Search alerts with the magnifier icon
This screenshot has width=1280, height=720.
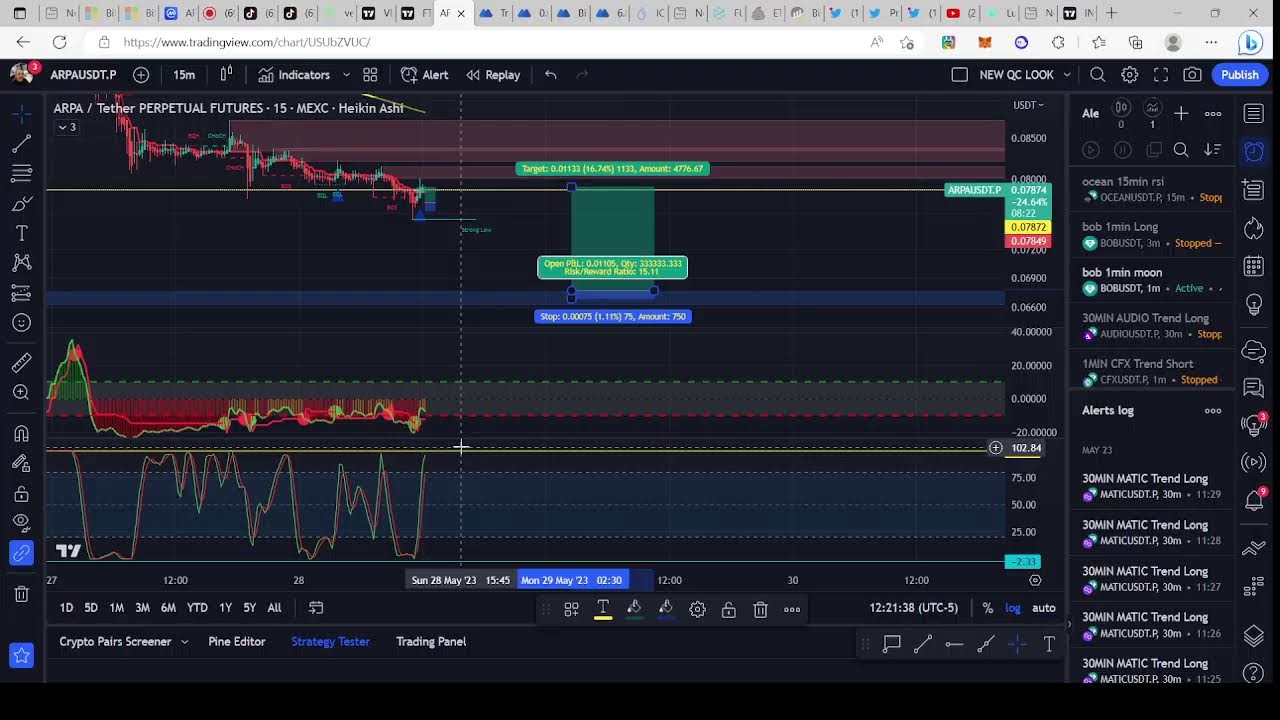1181,150
